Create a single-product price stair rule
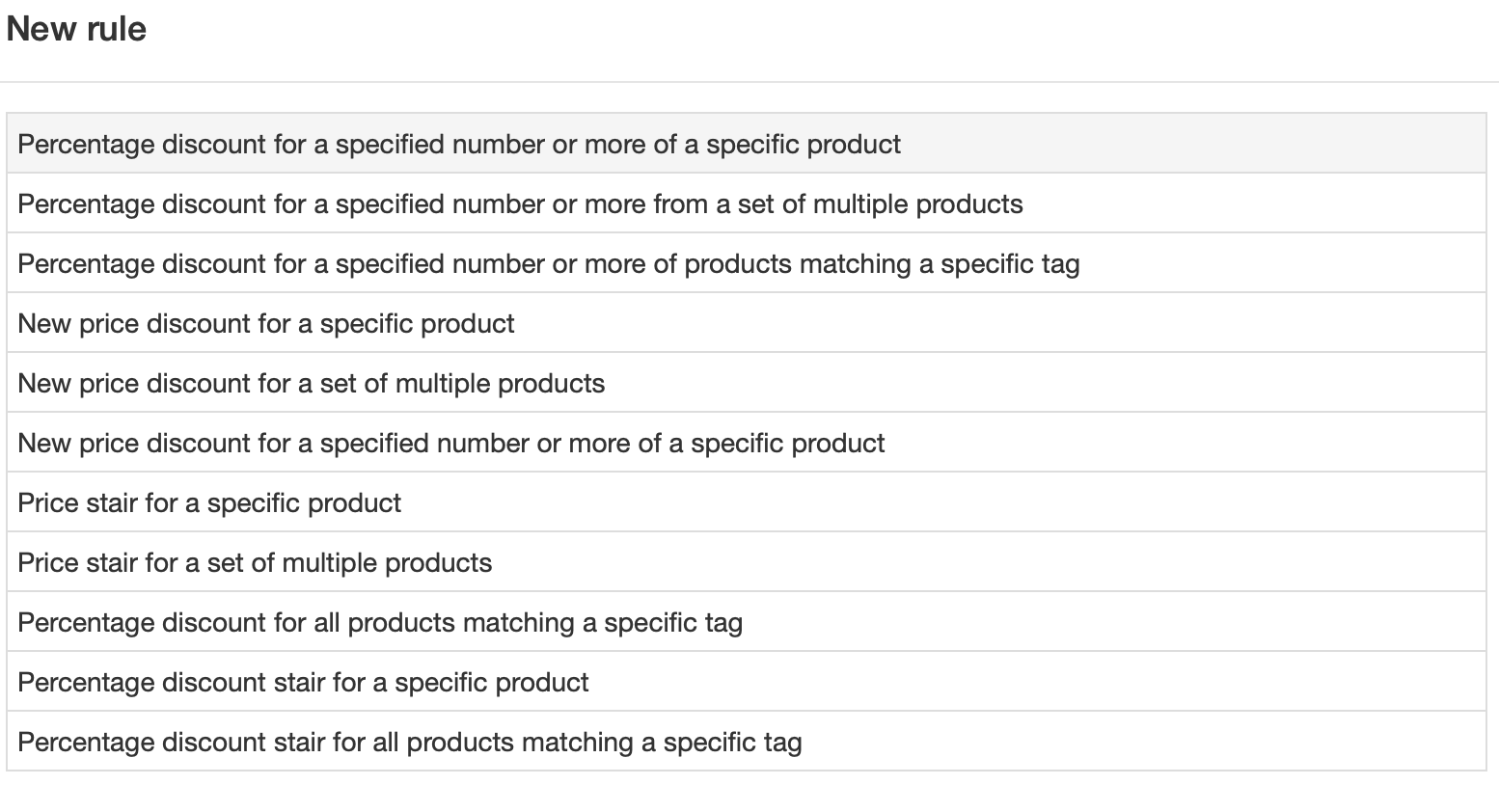This screenshot has height=812, width=1499. click(x=209, y=503)
